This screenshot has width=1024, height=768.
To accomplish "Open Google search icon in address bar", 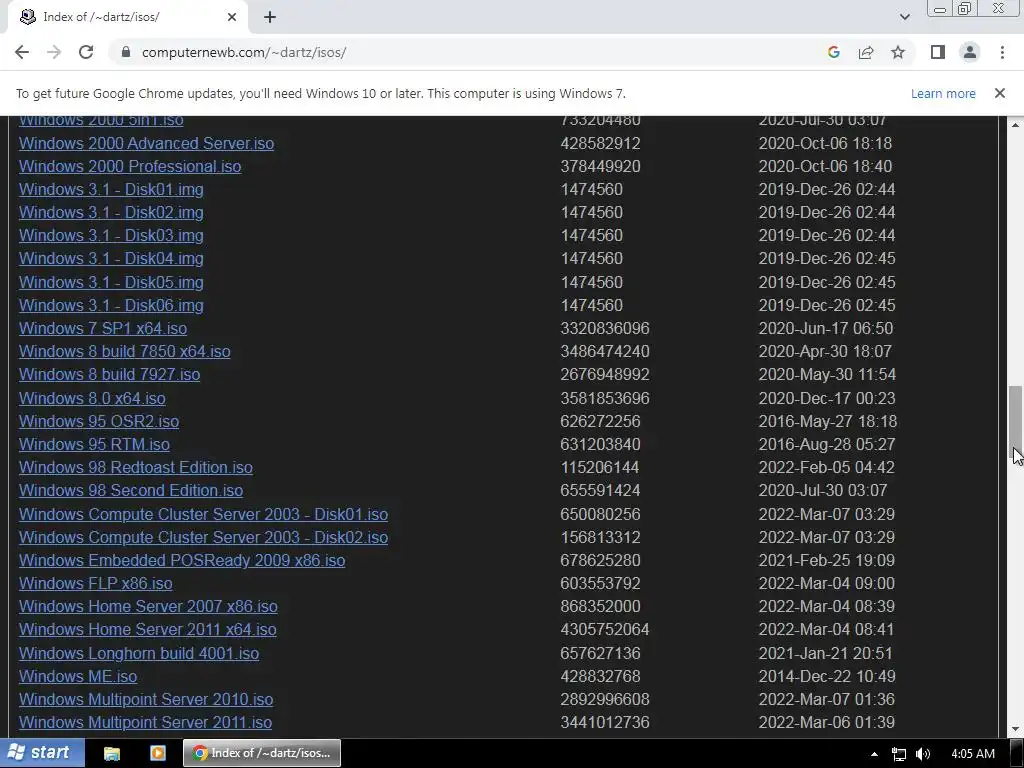I will (833, 52).
